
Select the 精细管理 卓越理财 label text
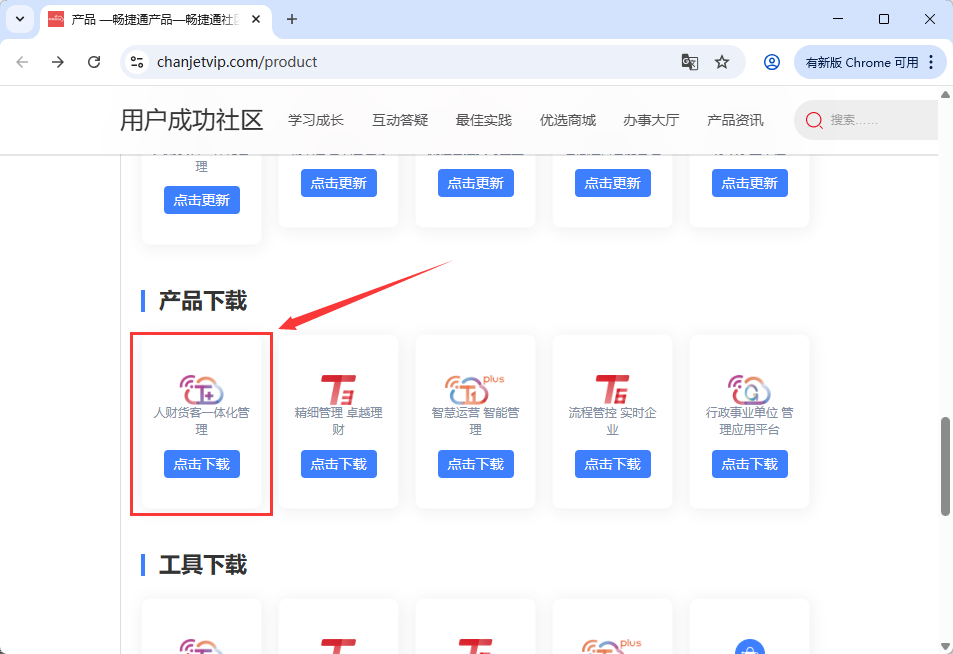click(339, 421)
